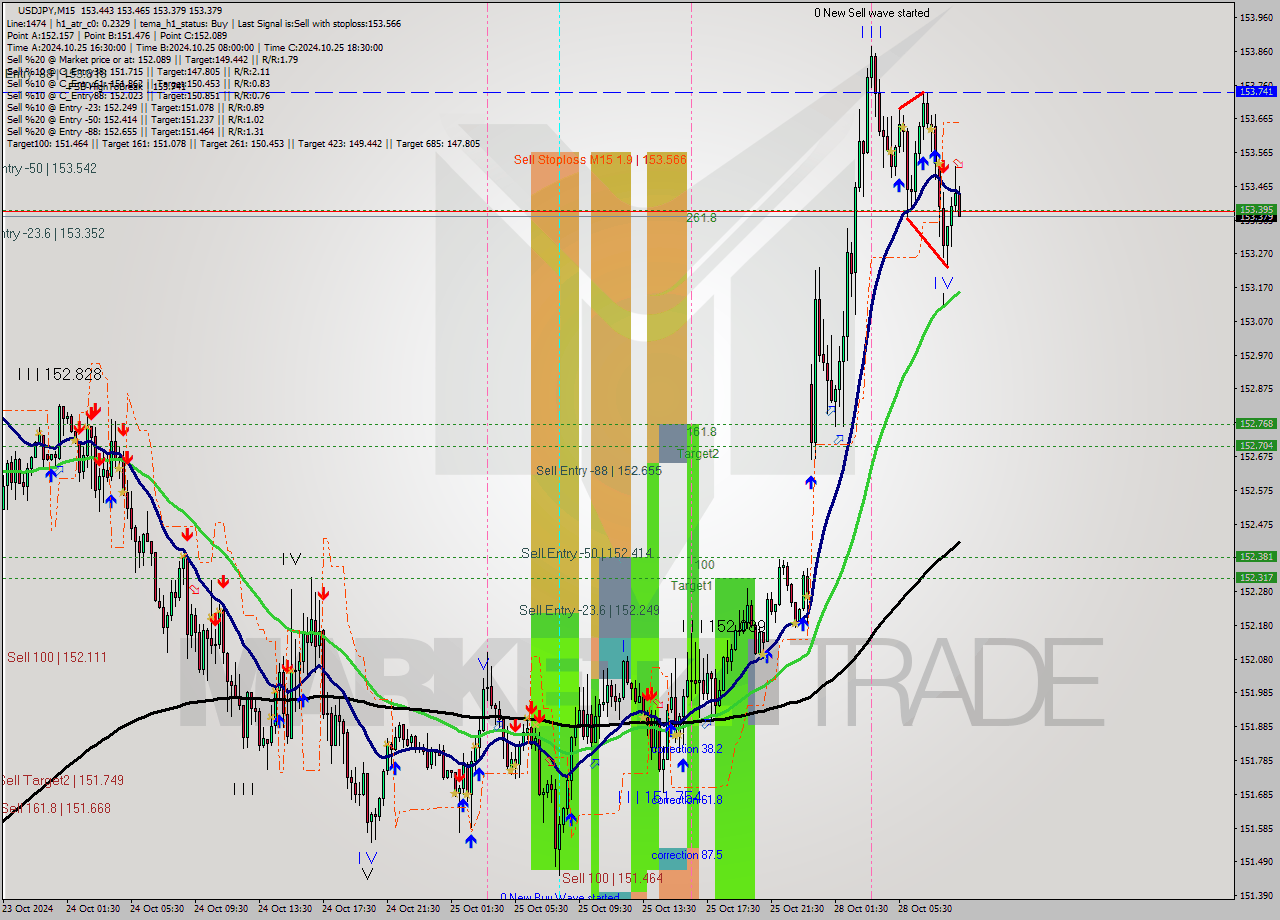Select the 28 Oct 01:30 time label
This screenshot has width=1280, height=920.
[x=860, y=909]
